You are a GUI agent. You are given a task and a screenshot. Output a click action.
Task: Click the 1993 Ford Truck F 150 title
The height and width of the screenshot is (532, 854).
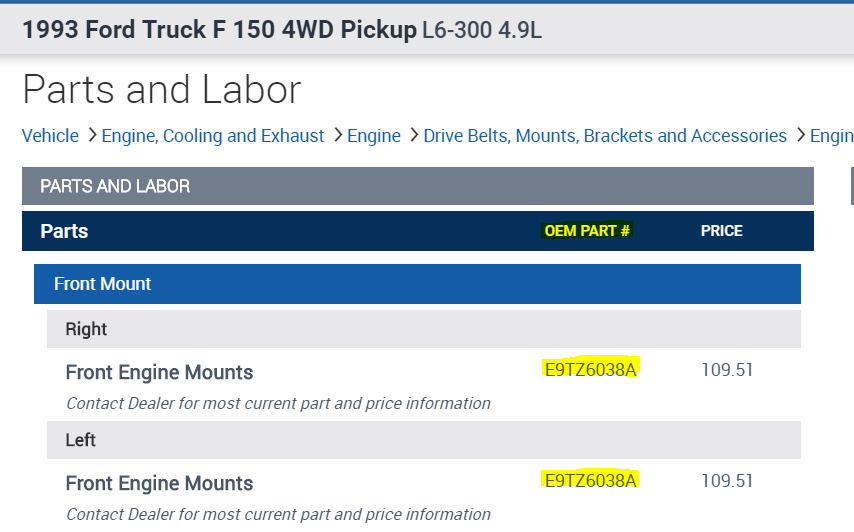219,29
